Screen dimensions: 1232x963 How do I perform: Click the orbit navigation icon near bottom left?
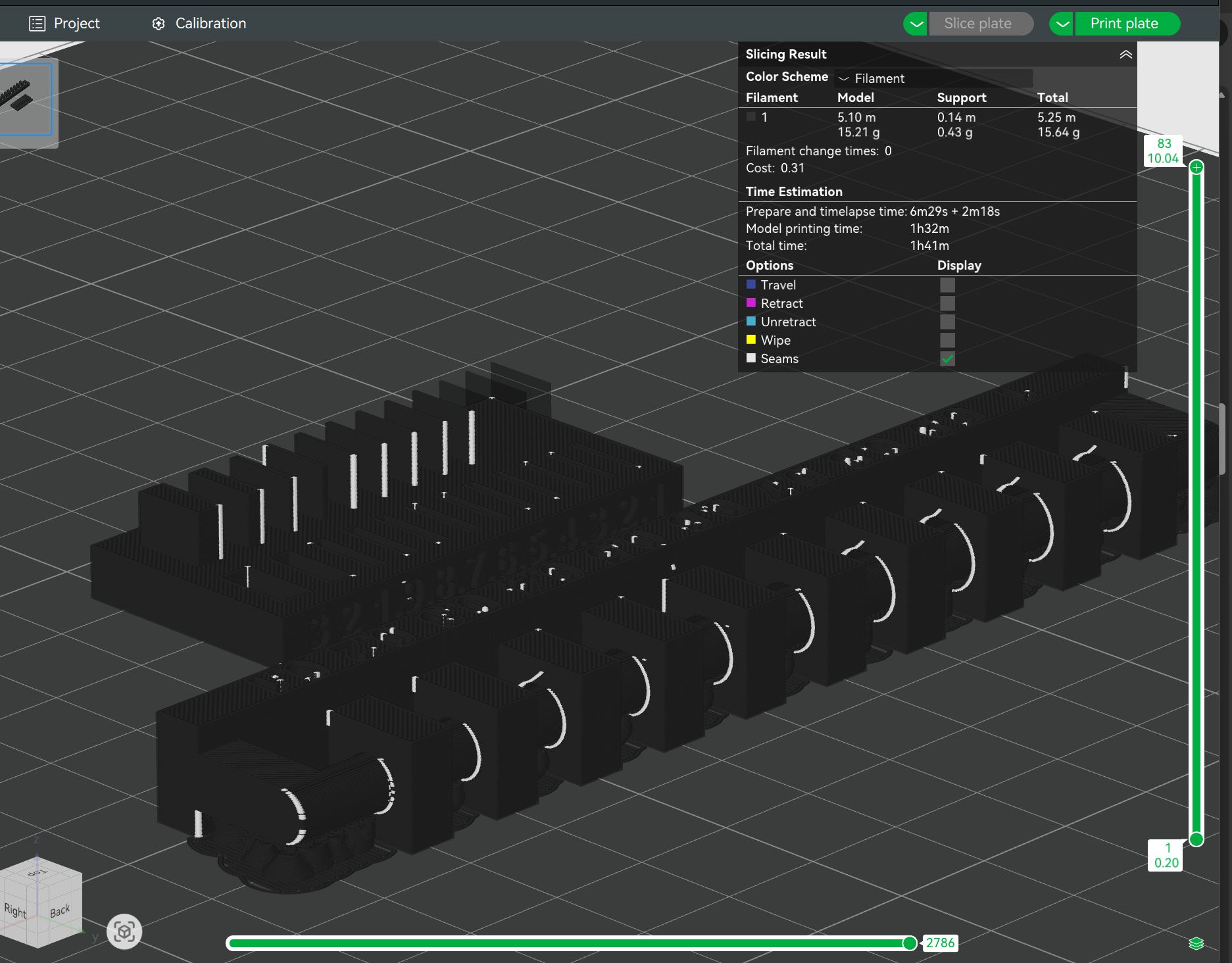coord(124,932)
